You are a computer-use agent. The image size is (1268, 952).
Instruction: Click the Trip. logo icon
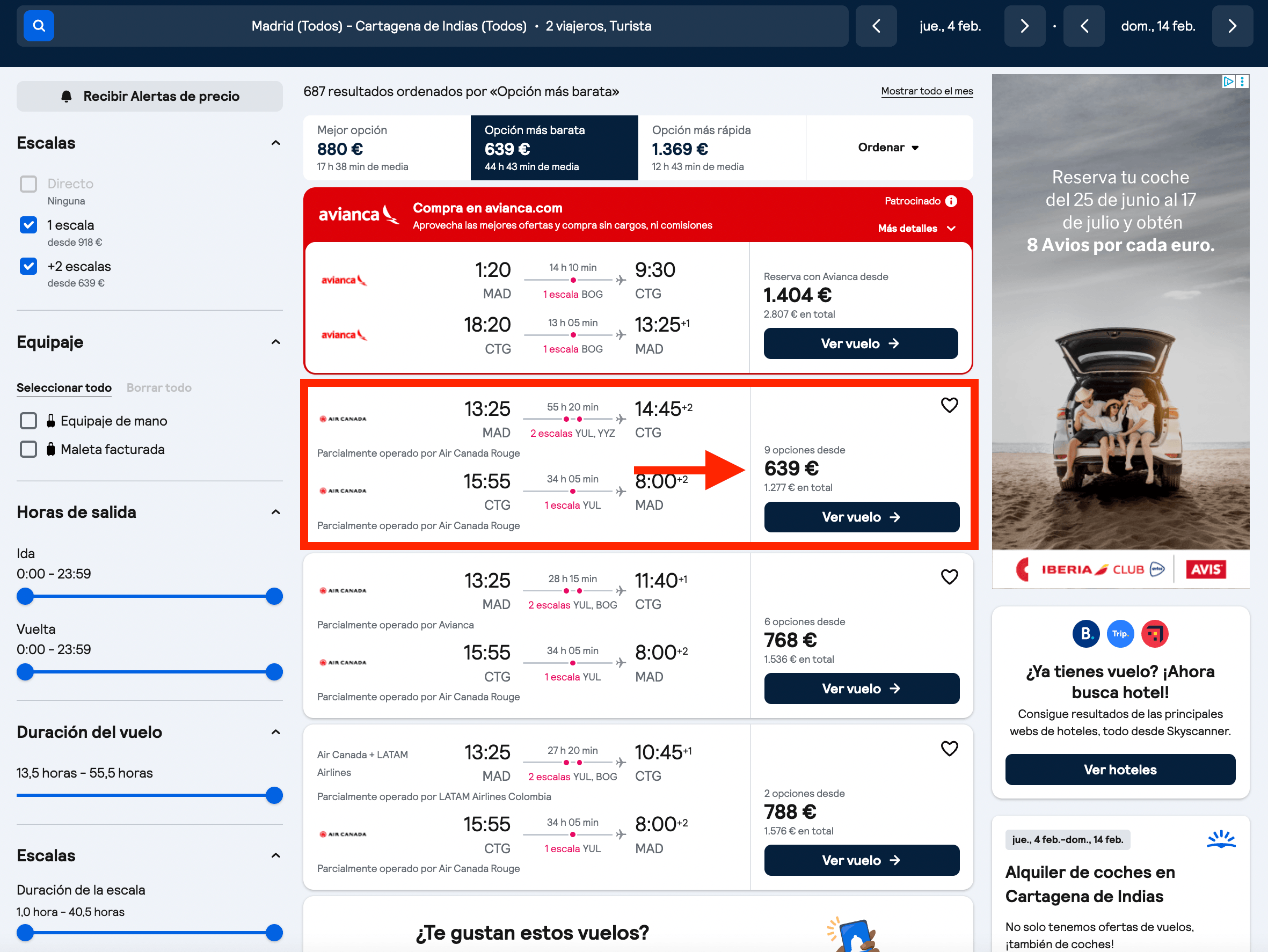[1120, 633]
